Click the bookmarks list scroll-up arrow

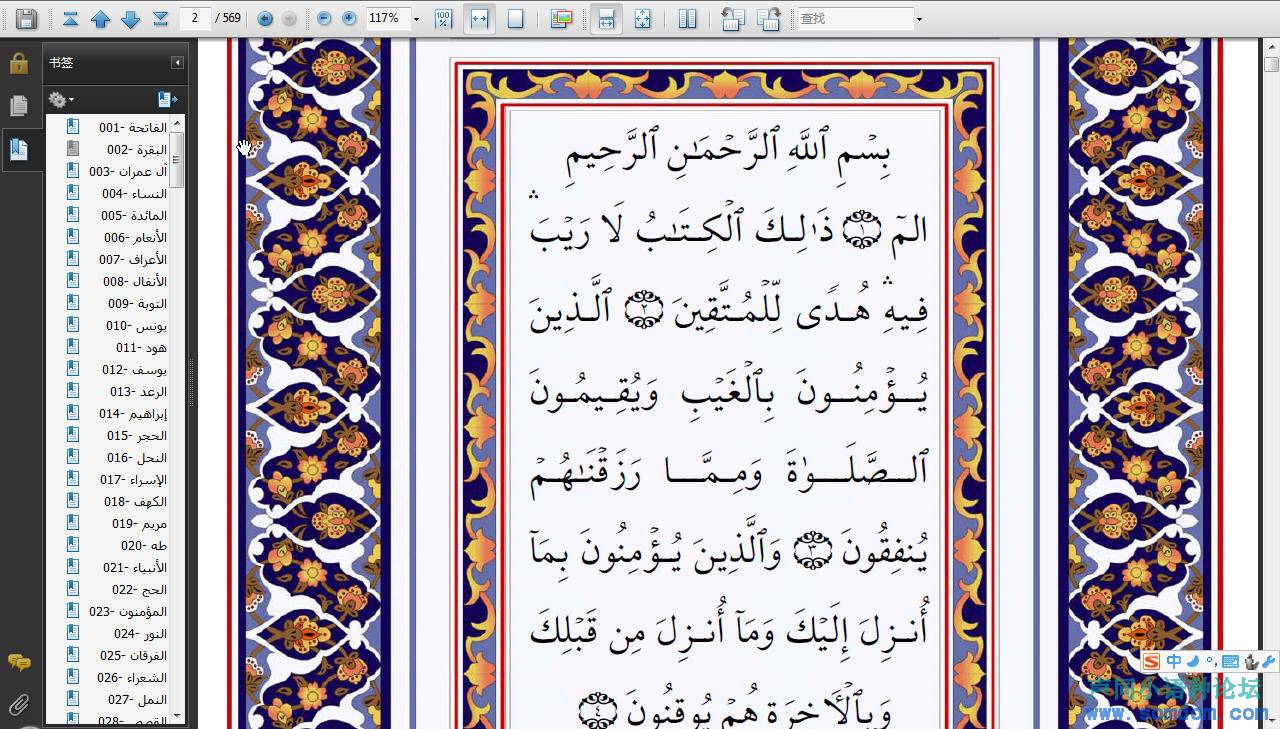(x=177, y=123)
